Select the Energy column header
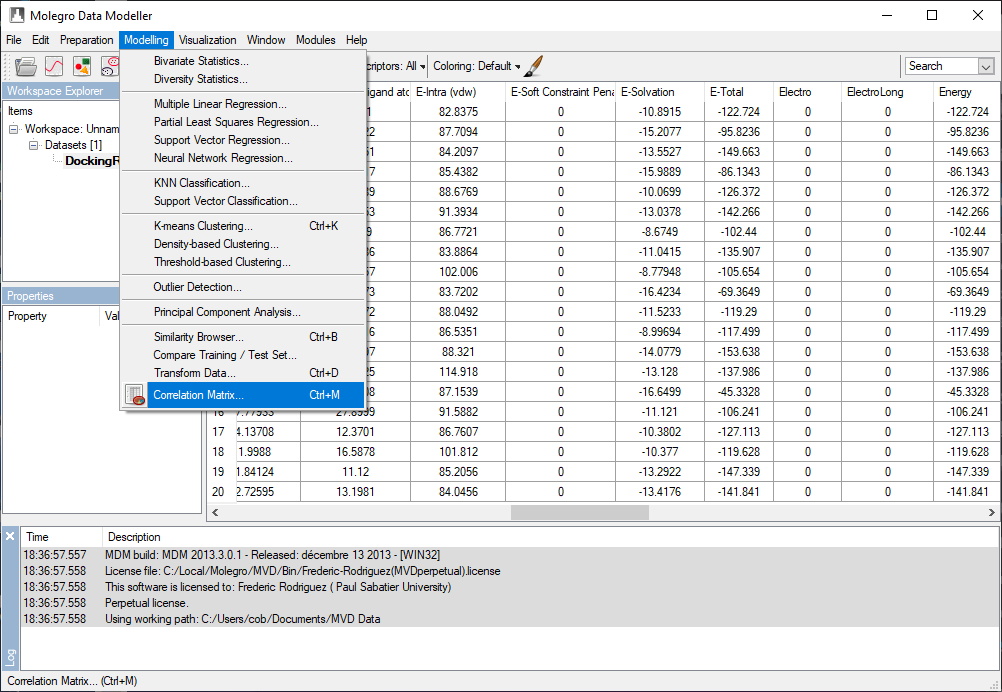1002x692 pixels. pyautogui.click(x=967, y=92)
